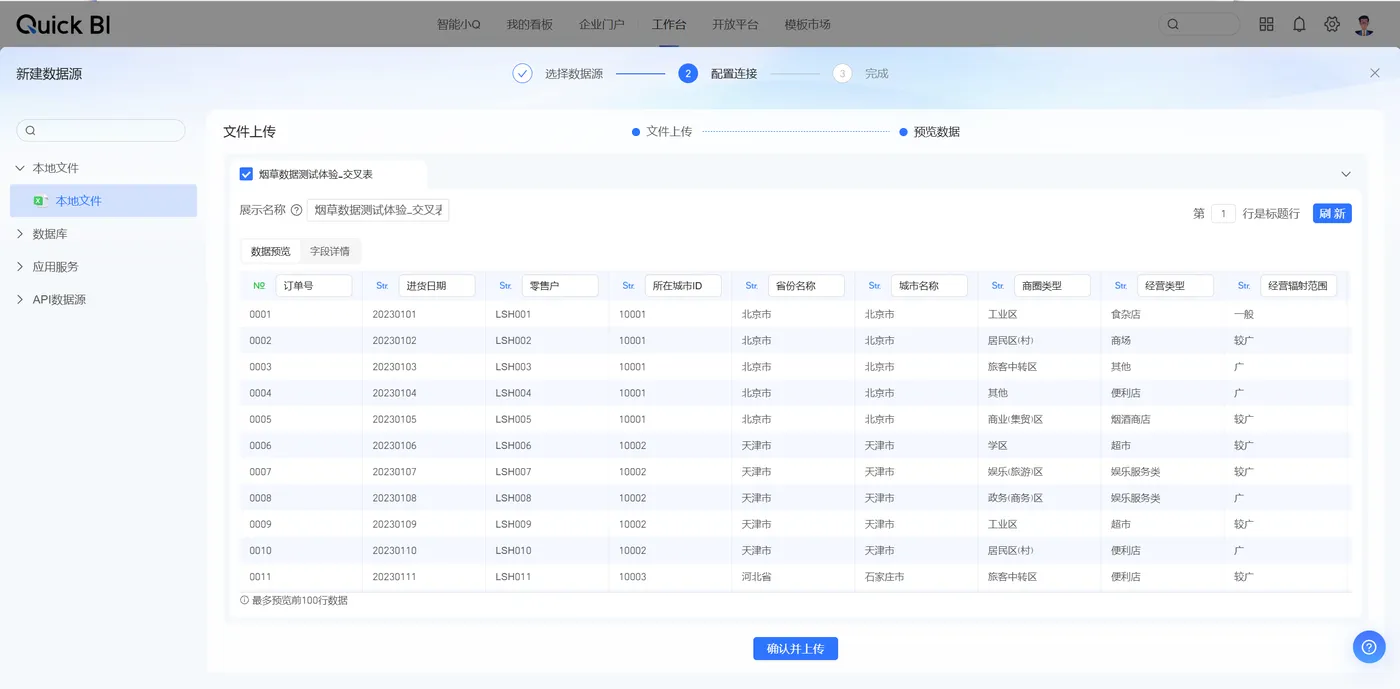Select the 本地文件 item in sidebar

click(103, 201)
